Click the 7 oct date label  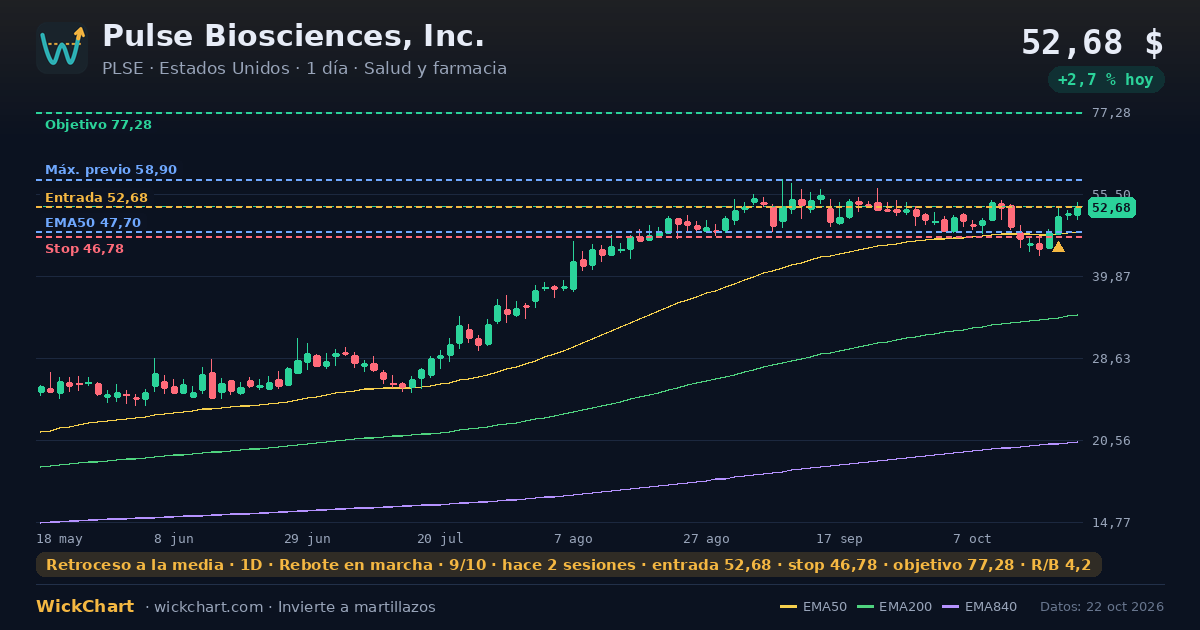click(972, 538)
